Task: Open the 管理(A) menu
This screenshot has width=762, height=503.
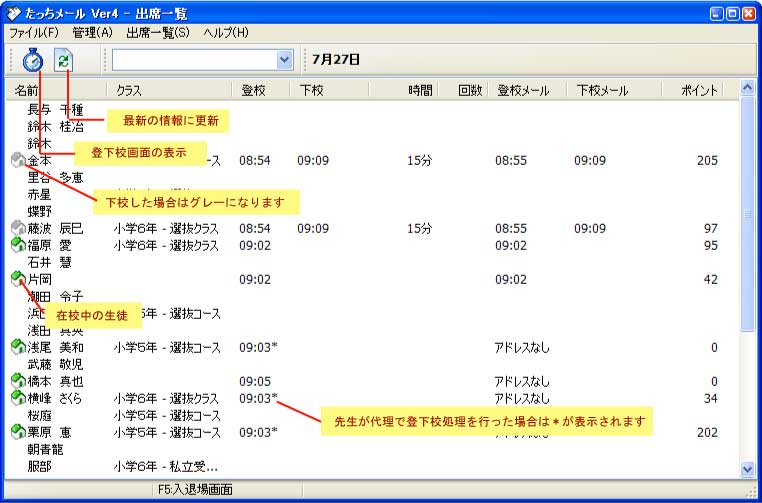Action: click(x=92, y=33)
